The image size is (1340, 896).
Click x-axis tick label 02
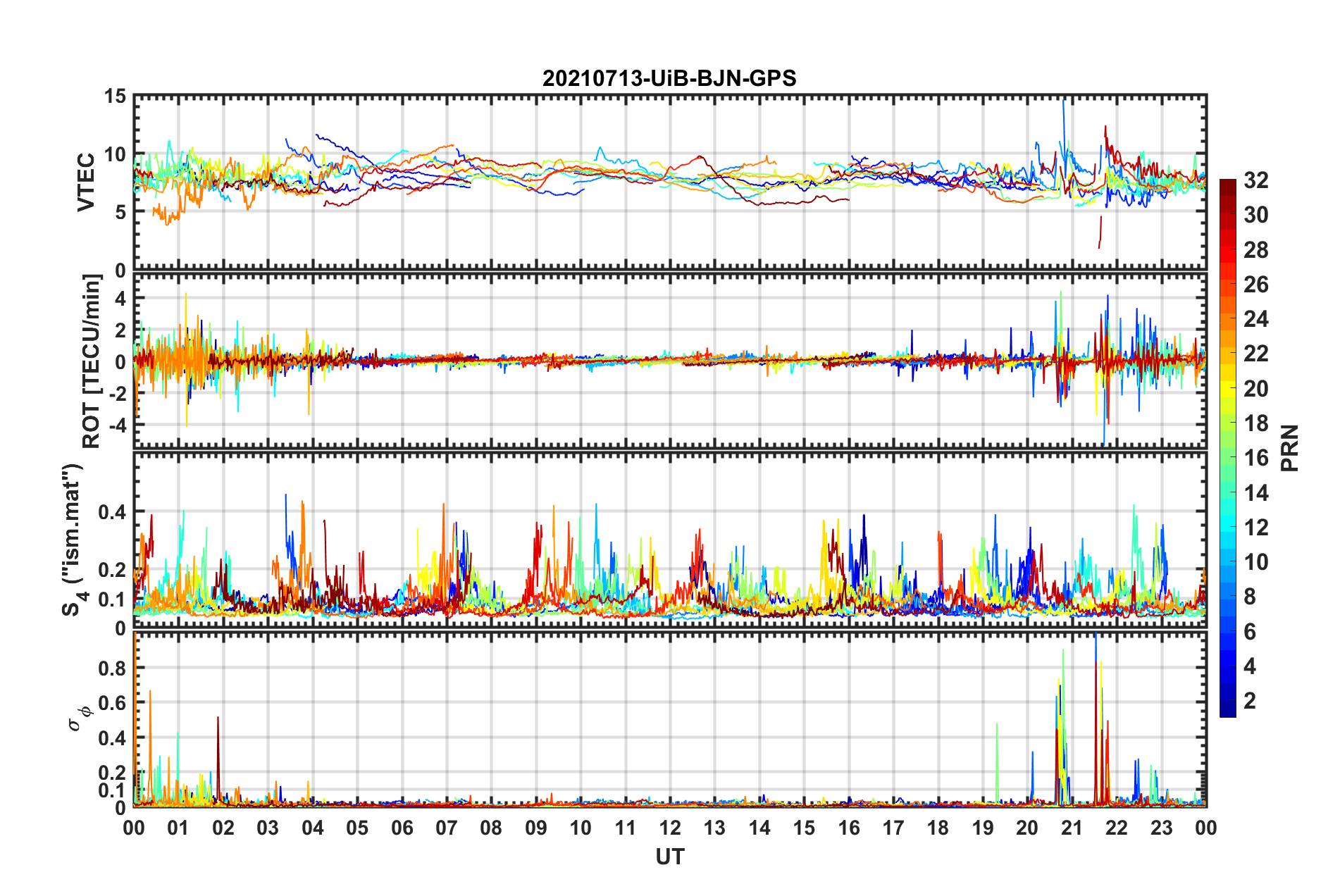223,828
